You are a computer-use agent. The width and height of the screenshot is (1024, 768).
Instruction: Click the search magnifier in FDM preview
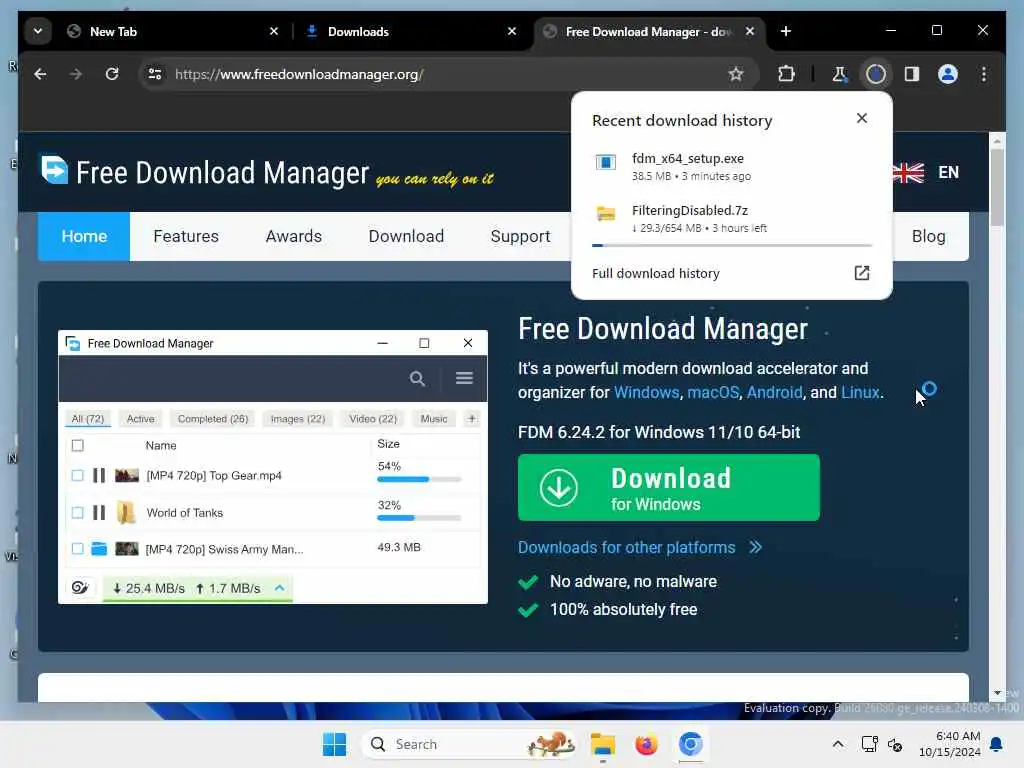pyautogui.click(x=417, y=379)
